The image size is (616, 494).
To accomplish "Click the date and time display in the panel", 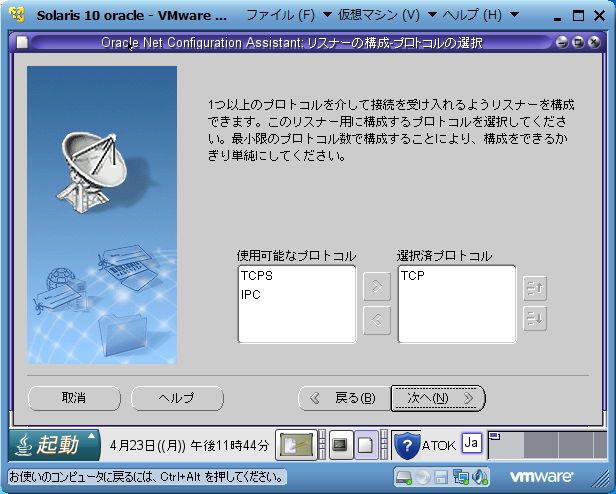I will pos(190,445).
